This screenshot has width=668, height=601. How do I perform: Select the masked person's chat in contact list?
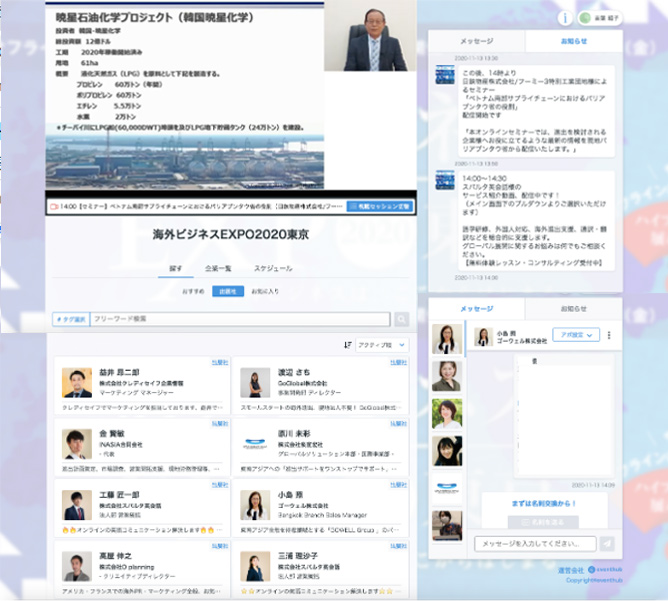[447, 526]
